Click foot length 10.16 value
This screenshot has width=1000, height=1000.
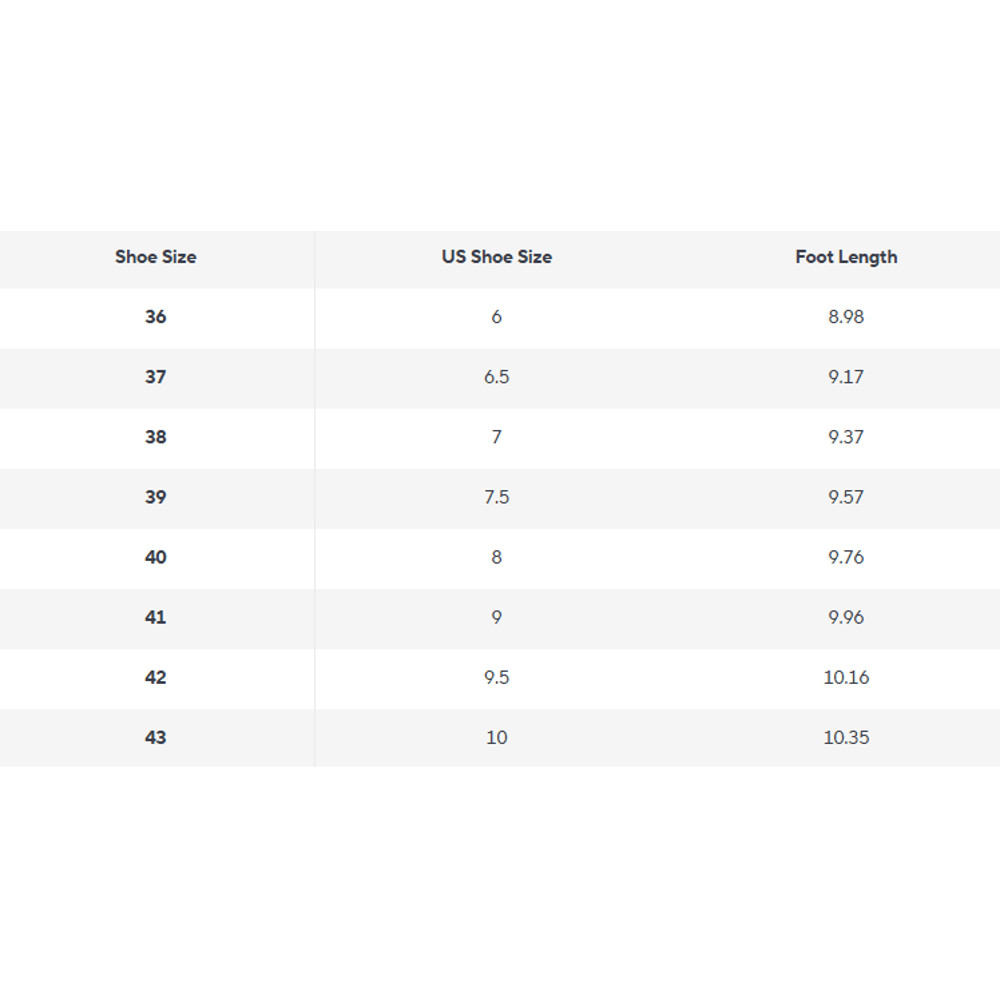pos(846,677)
